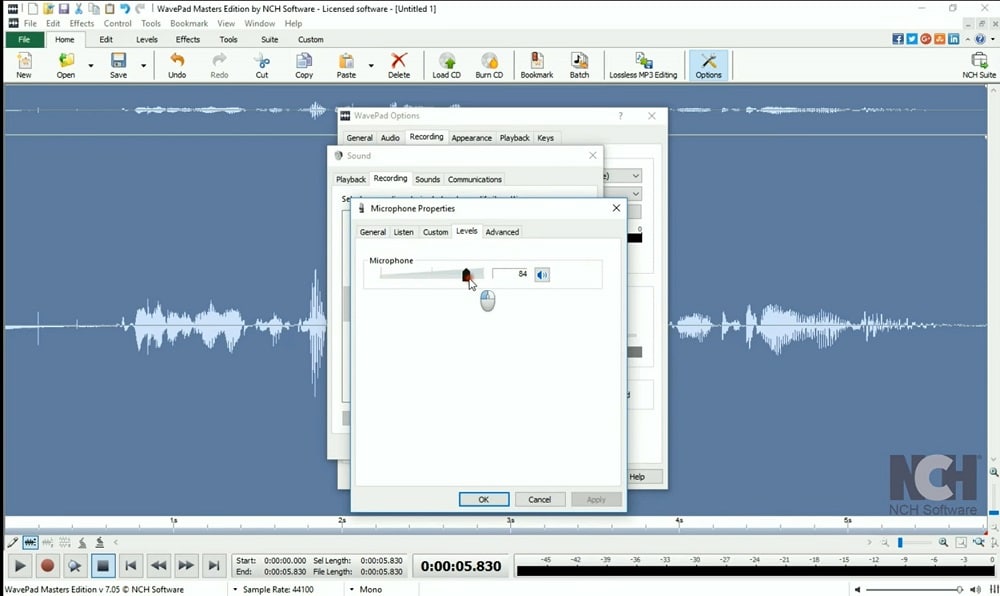Click the microphone level slider handle
This screenshot has width=1000, height=596.
(x=466, y=275)
